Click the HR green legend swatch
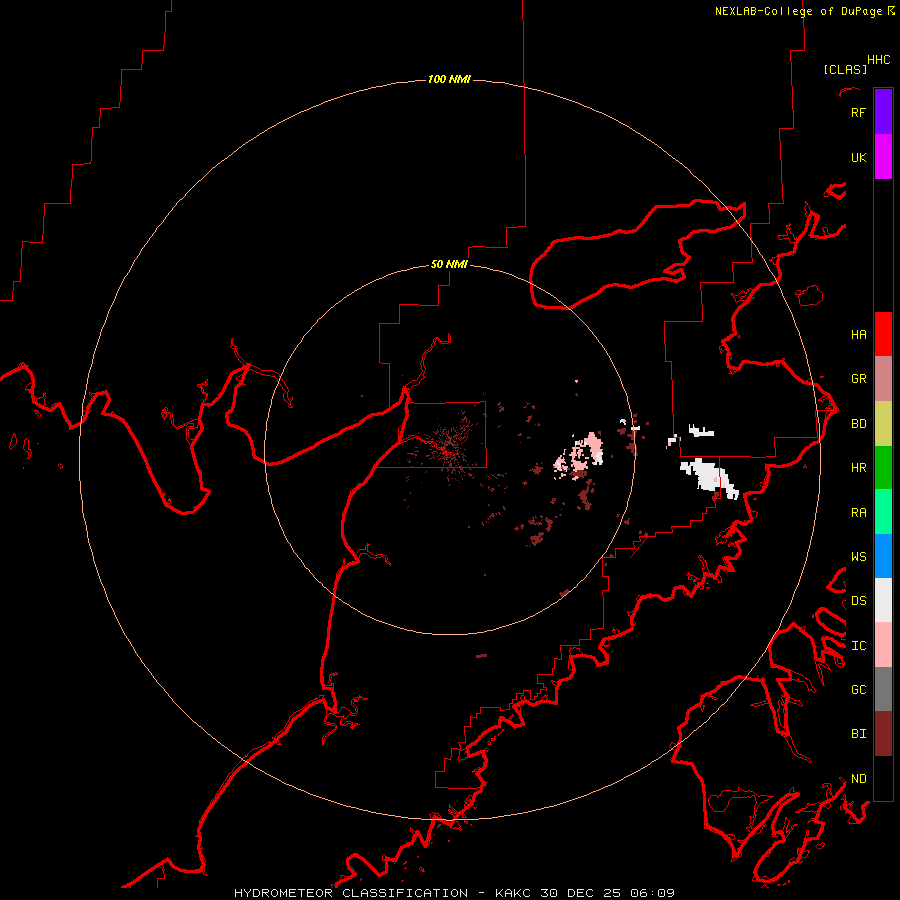900x900 pixels. (883, 468)
